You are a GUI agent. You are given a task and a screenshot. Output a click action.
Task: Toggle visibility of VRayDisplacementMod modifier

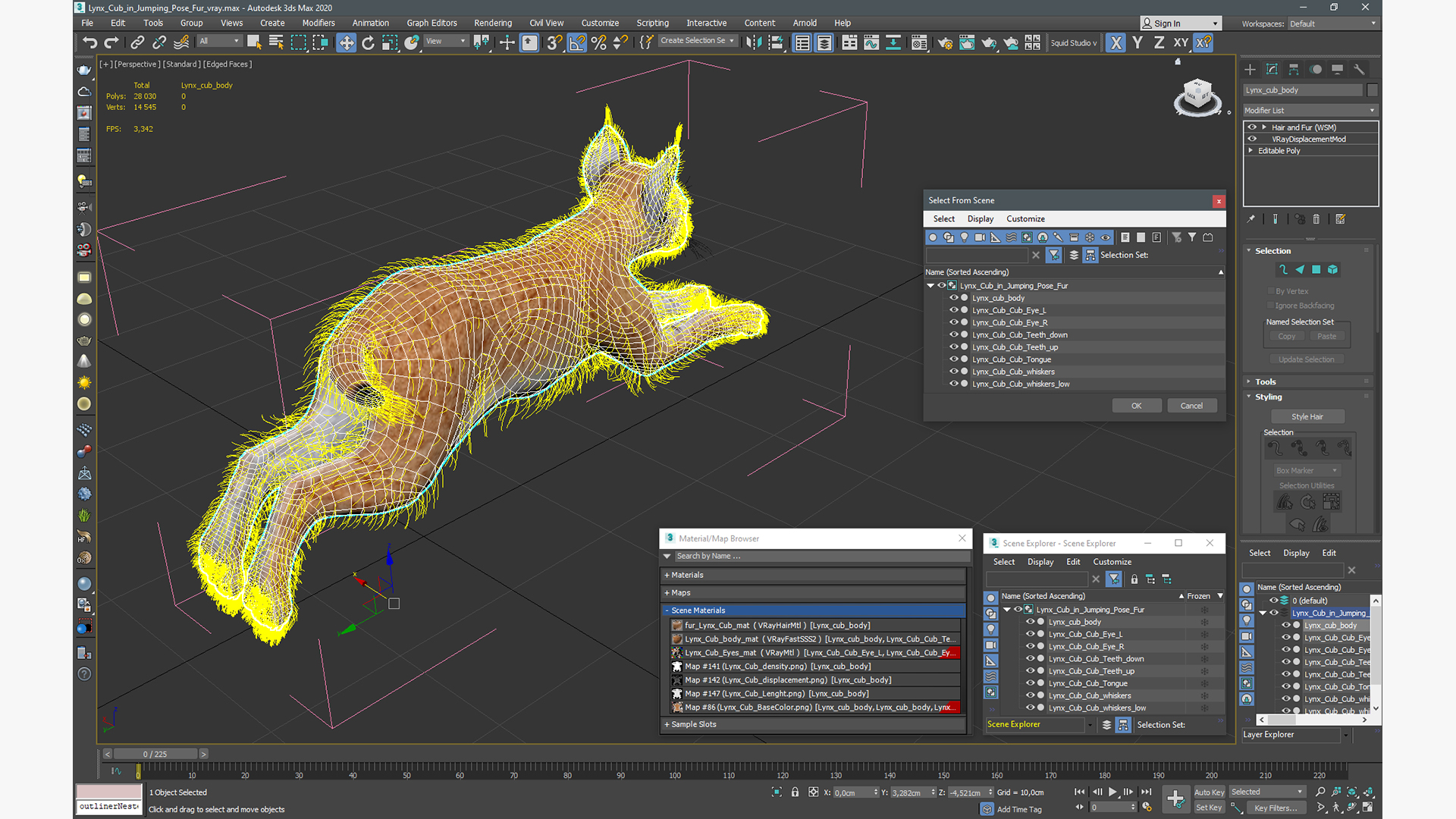(1252, 139)
